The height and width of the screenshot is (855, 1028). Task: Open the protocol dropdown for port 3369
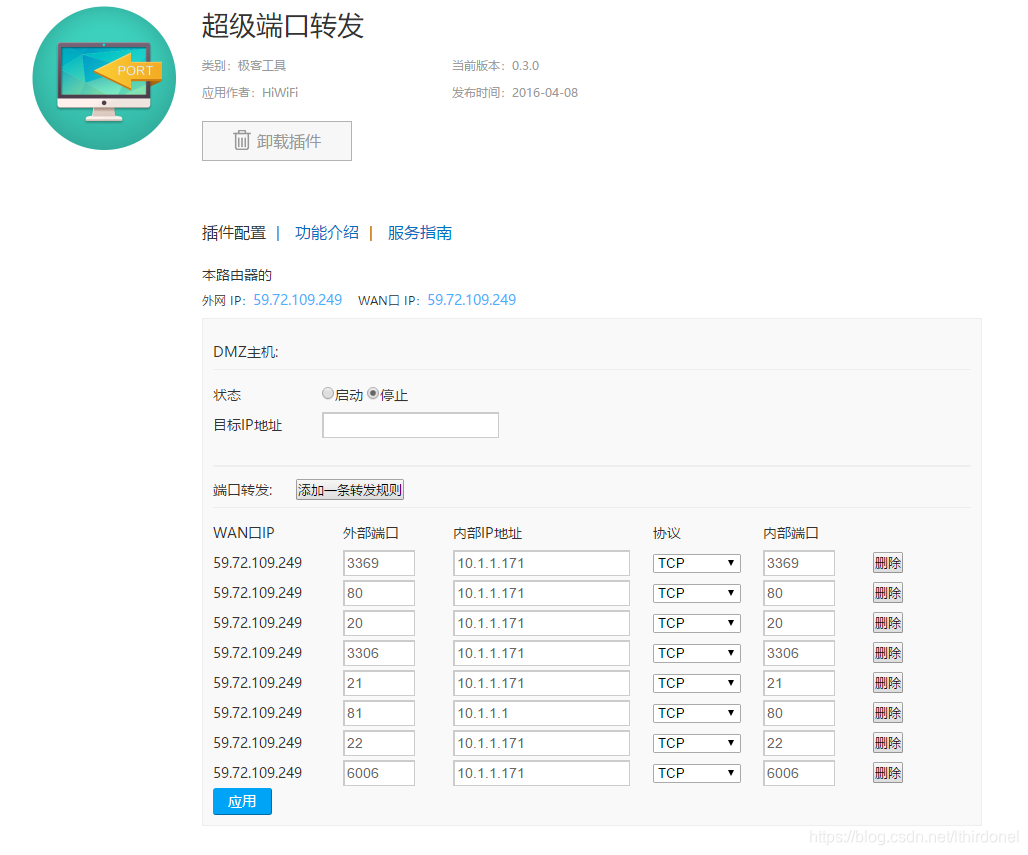point(696,563)
